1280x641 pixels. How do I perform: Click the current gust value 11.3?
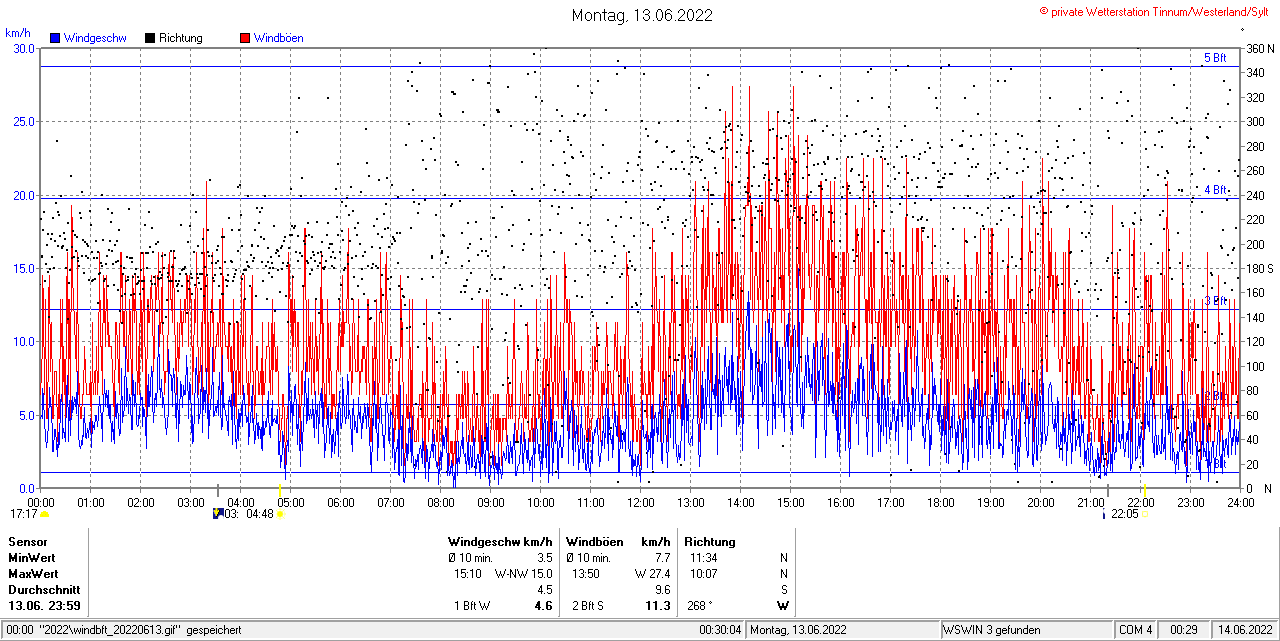[658, 606]
